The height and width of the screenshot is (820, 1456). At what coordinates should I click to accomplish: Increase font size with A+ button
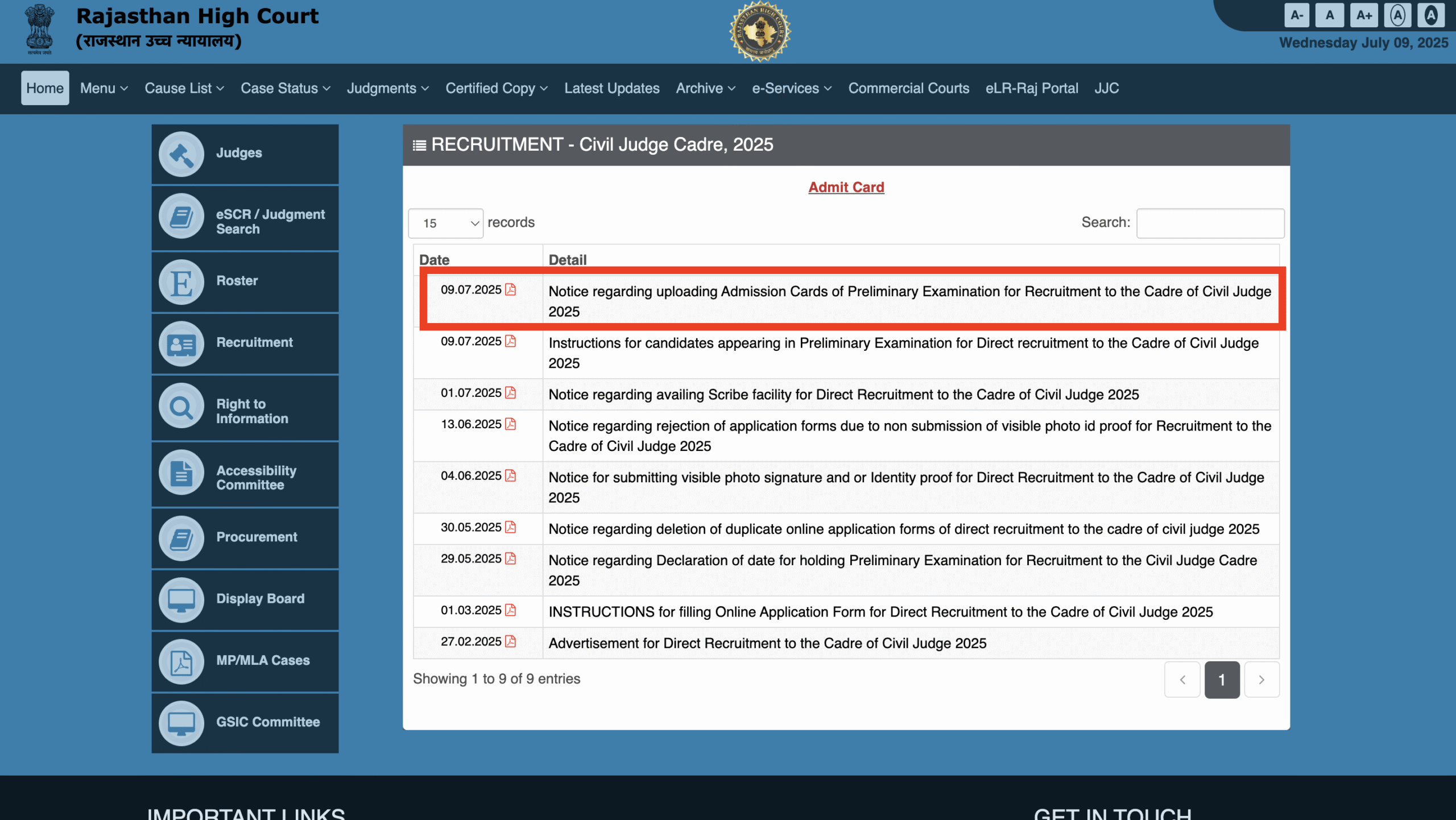1364,15
